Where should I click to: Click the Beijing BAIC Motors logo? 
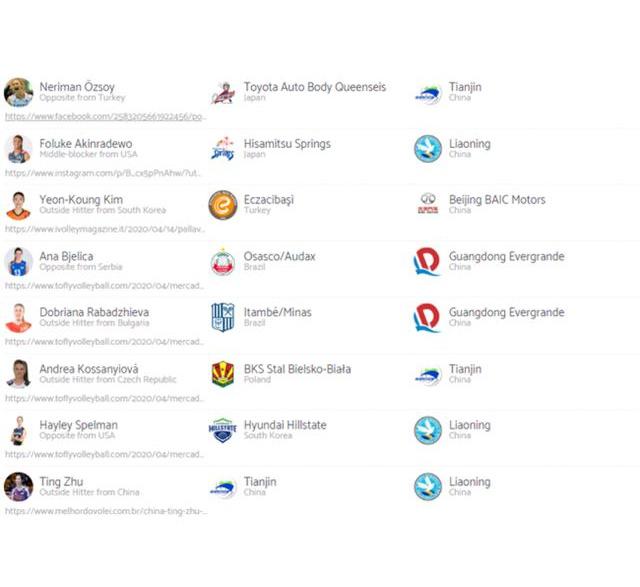coord(428,204)
